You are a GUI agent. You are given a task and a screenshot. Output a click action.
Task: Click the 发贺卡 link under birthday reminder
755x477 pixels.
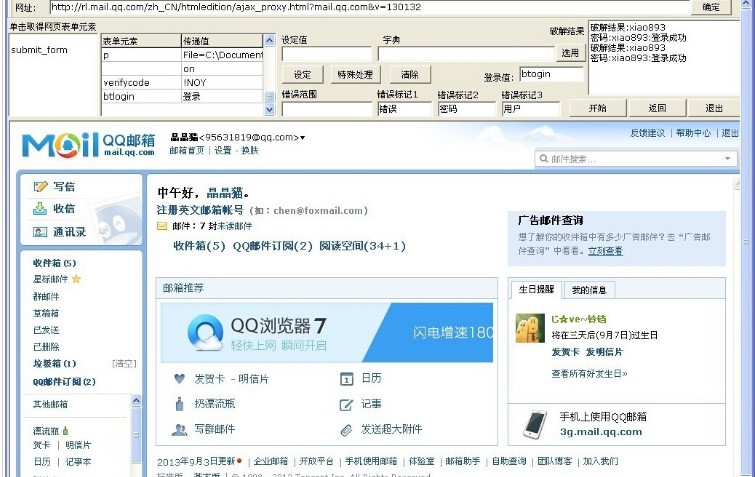pyautogui.click(x=565, y=352)
